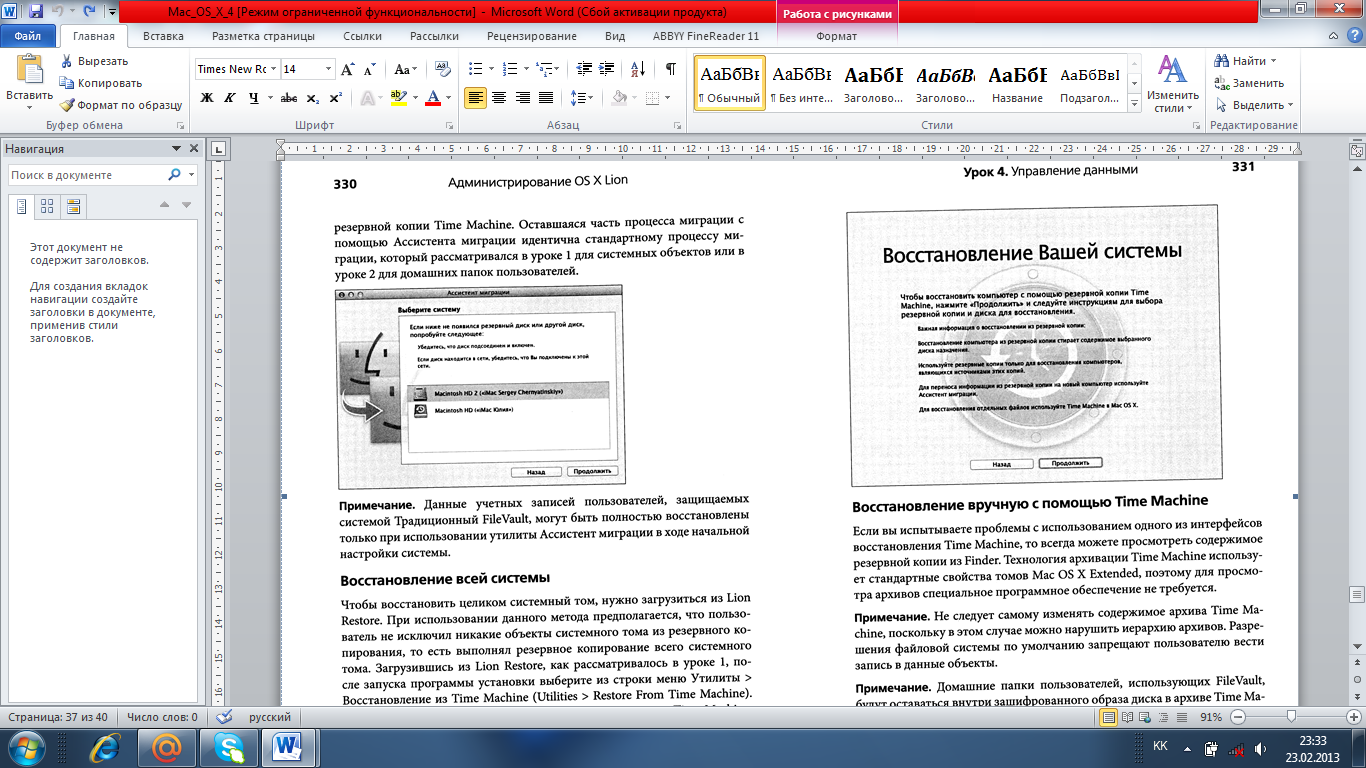Viewport: 1366px width, 768px height.
Task: Save the document from the quick access toolbar
Action: click(37, 12)
